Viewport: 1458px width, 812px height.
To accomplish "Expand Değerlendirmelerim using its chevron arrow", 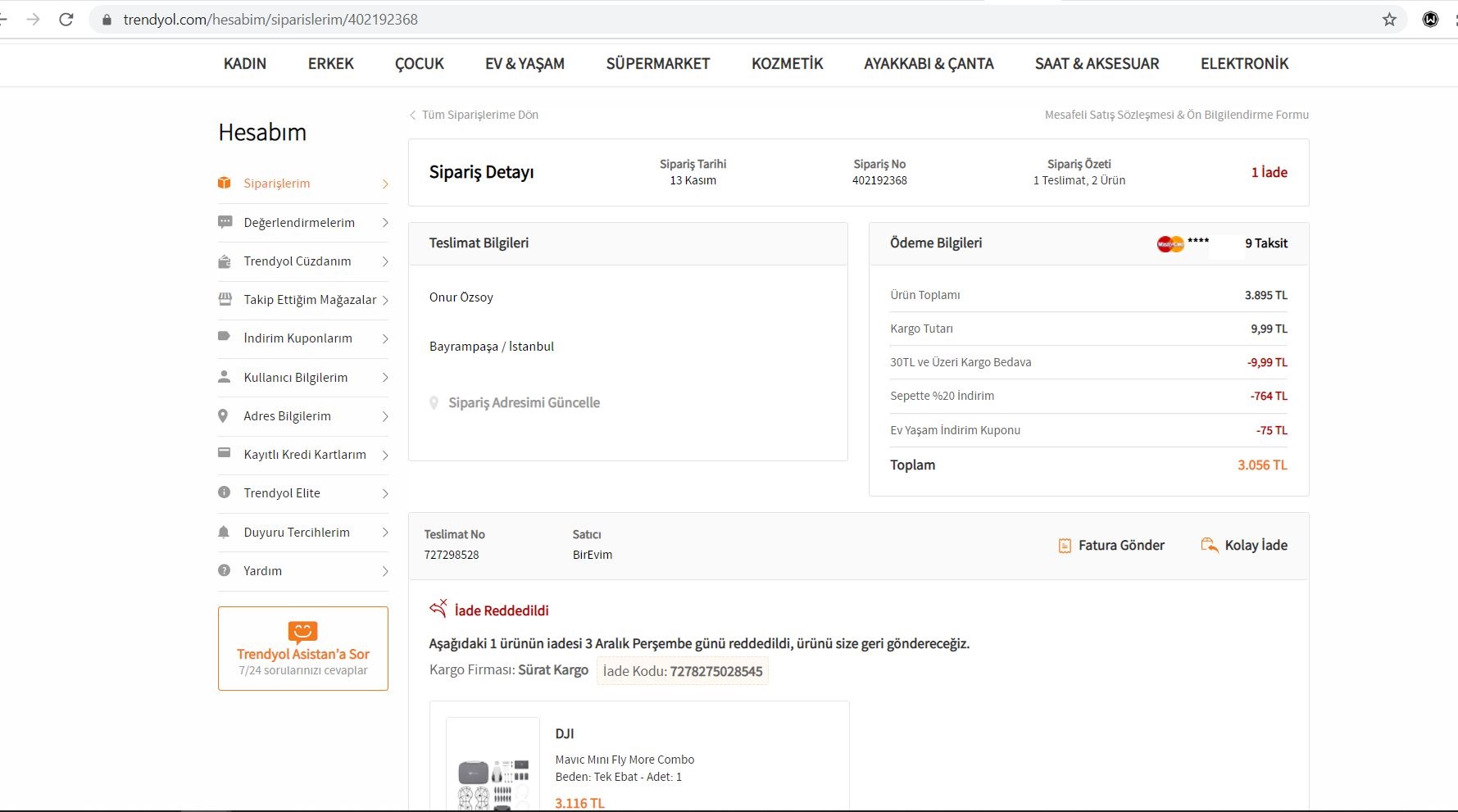I will pos(385,223).
